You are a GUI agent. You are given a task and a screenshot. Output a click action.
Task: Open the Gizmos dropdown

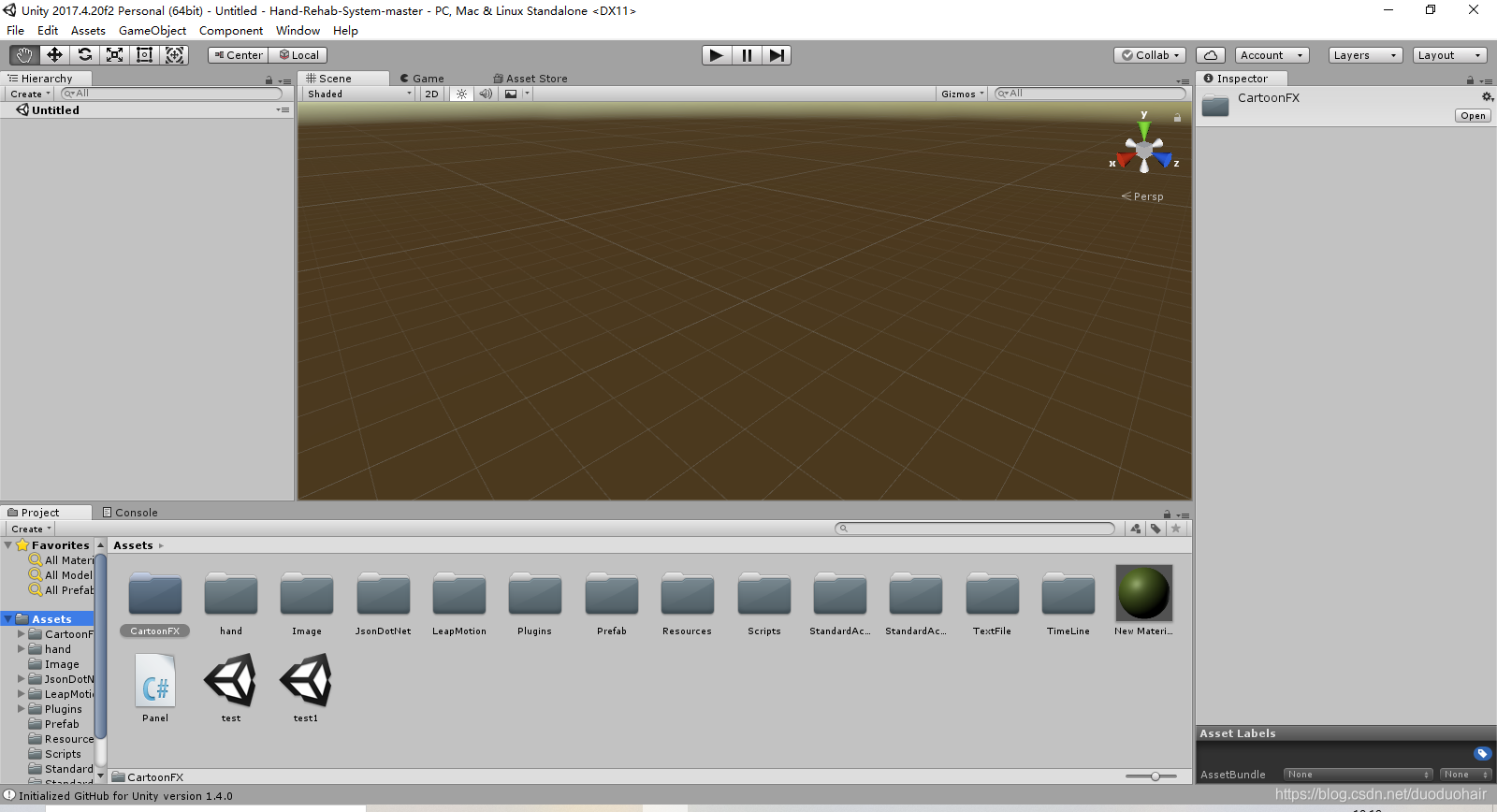[963, 94]
